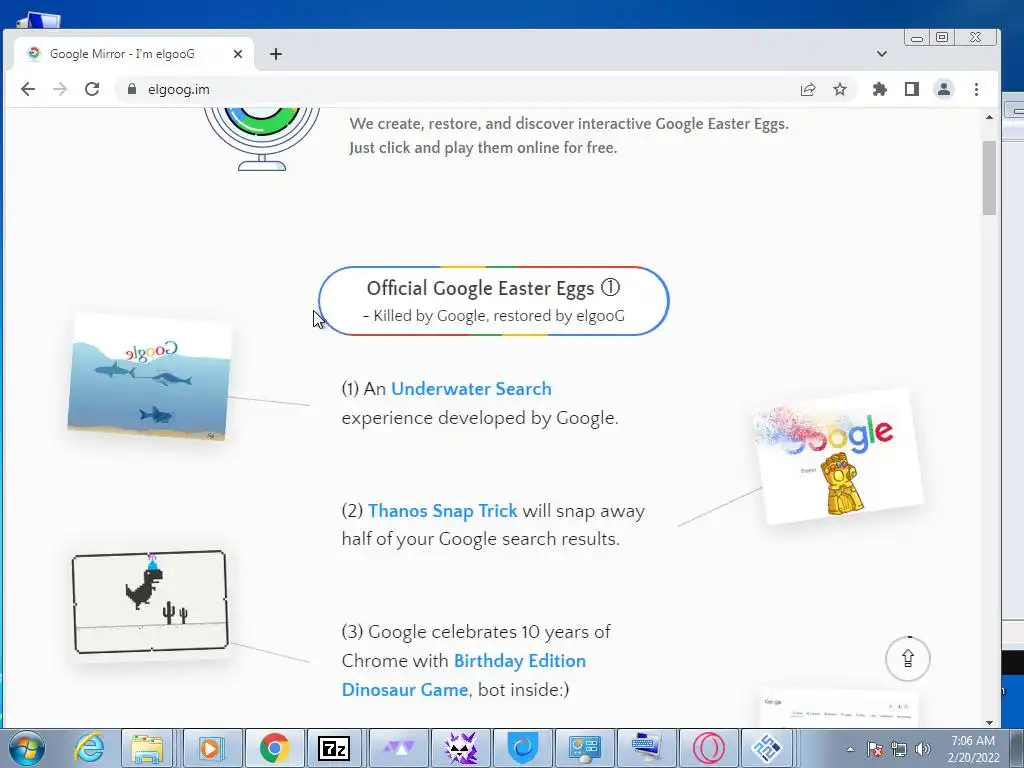The height and width of the screenshot is (768, 1024).
Task: Open the tab search chevron
Action: (x=882, y=54)
